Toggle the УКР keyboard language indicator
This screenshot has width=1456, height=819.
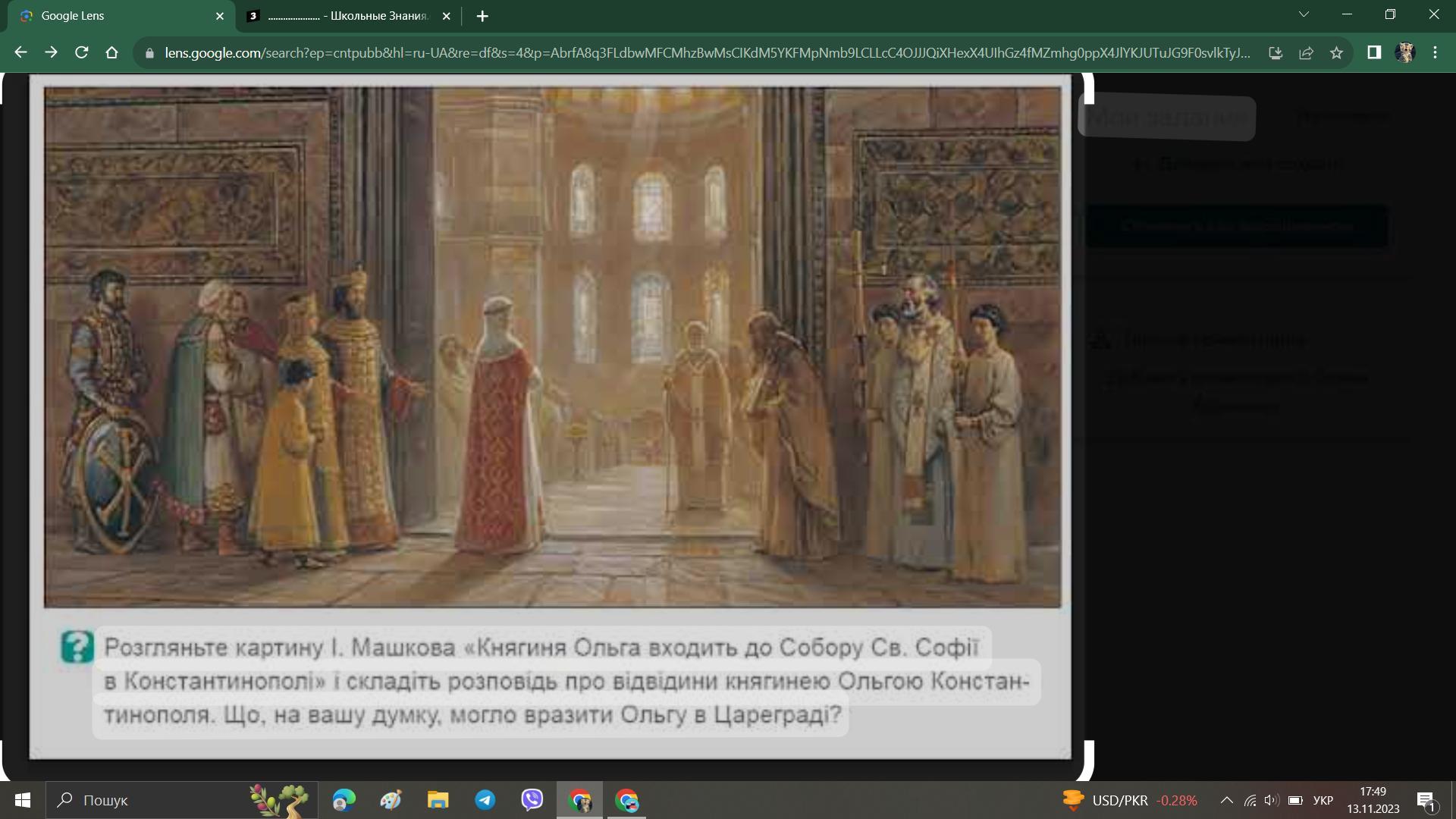[x=1323, y=800]
